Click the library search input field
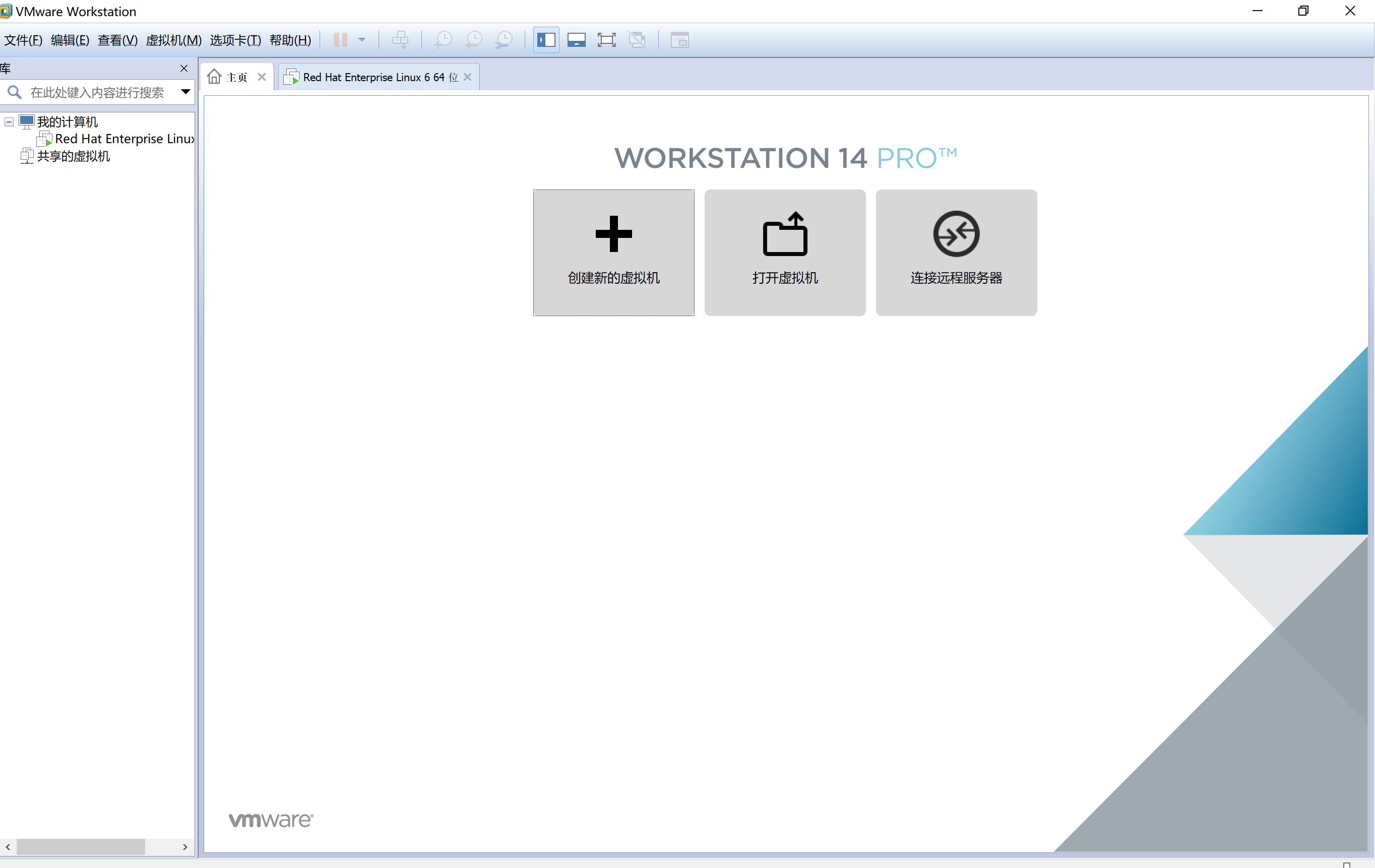 pos(97,92)
